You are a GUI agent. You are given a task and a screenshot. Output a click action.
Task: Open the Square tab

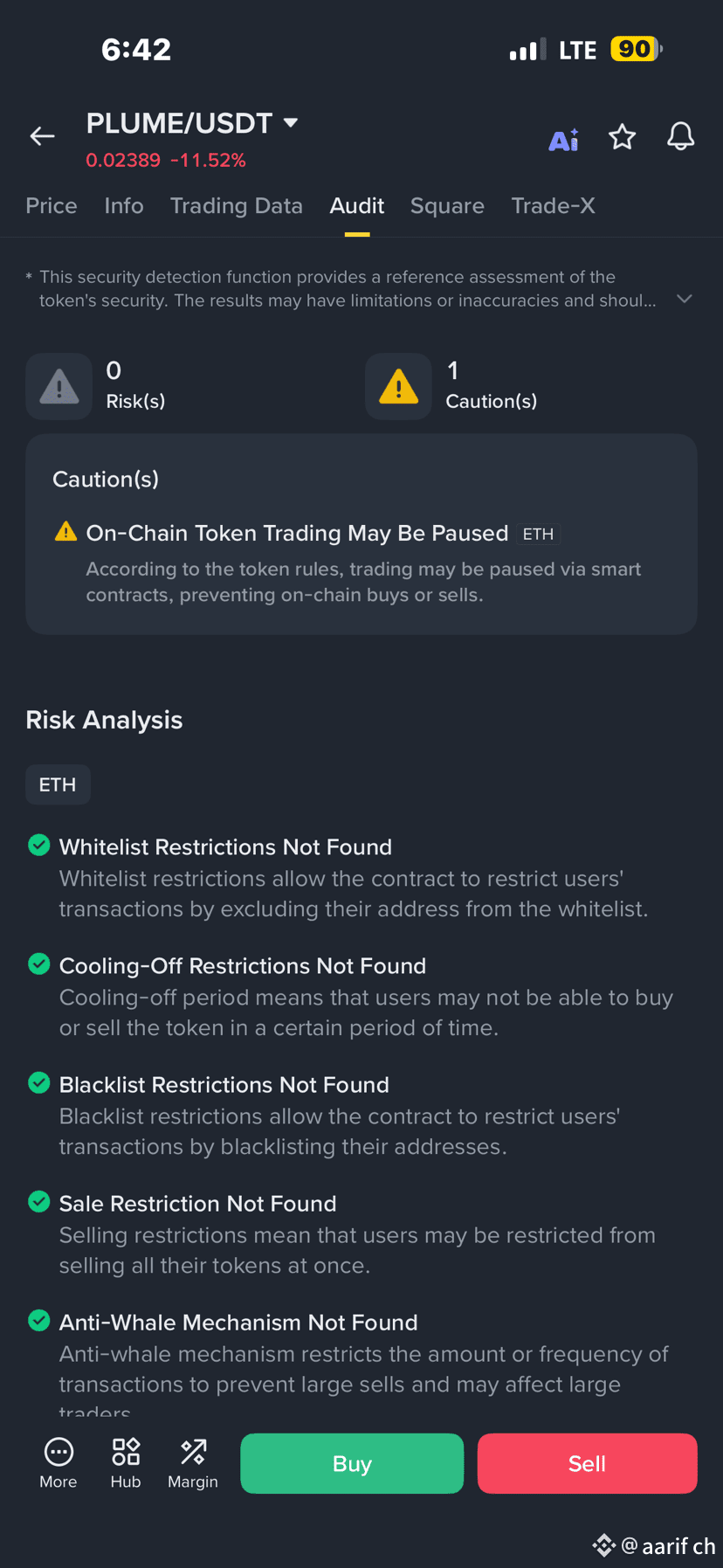click(x=447, y=206)
